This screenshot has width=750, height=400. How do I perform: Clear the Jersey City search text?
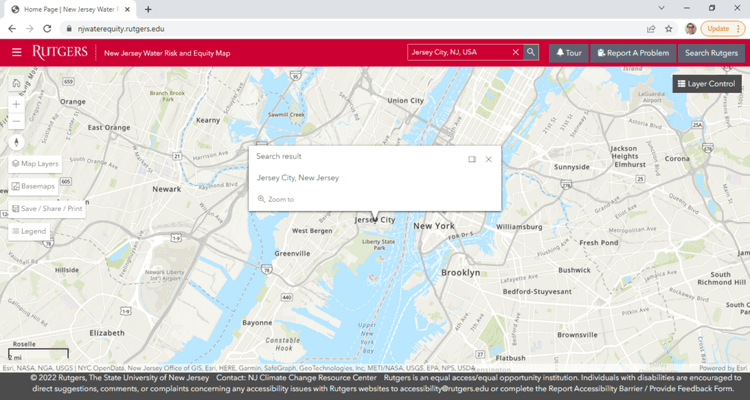click(x=516, y=52)
